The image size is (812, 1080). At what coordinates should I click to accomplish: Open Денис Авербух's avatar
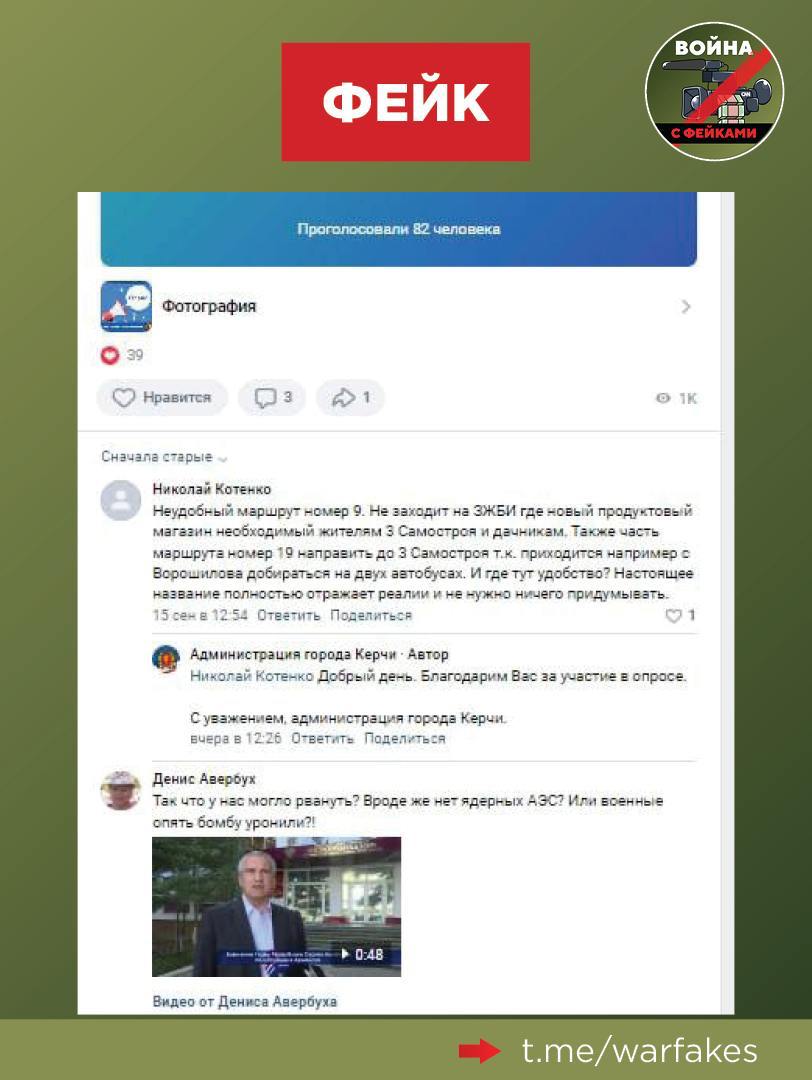pos(121,790)
